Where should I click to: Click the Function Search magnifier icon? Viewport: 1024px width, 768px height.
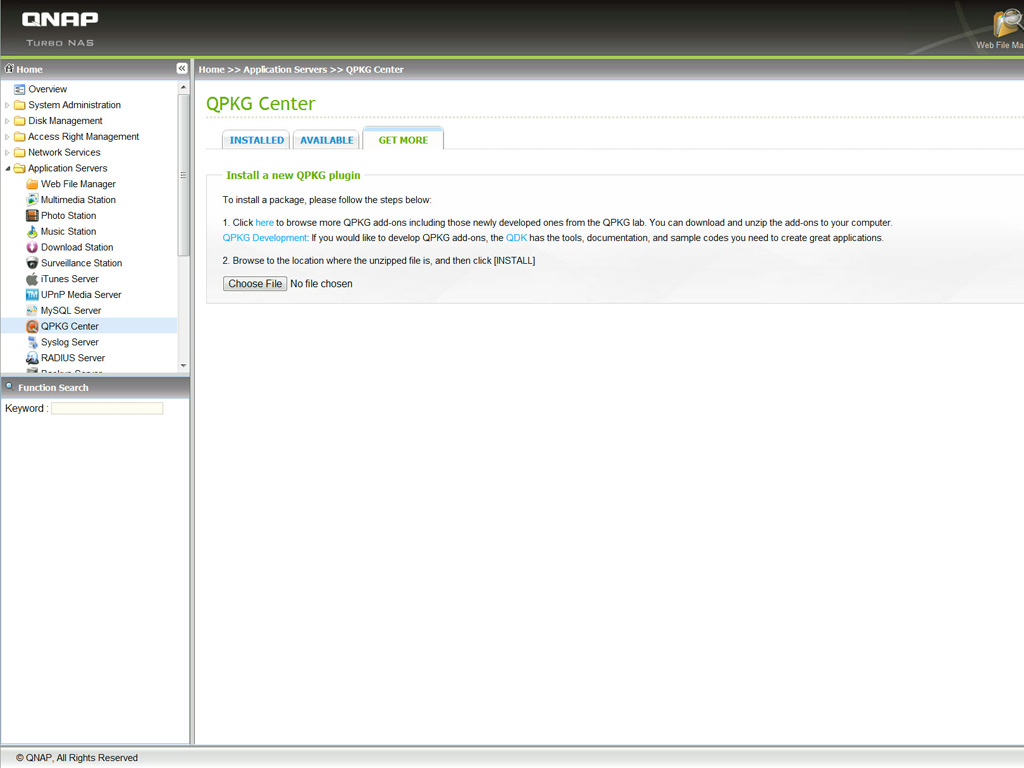[x=10, y=387]
